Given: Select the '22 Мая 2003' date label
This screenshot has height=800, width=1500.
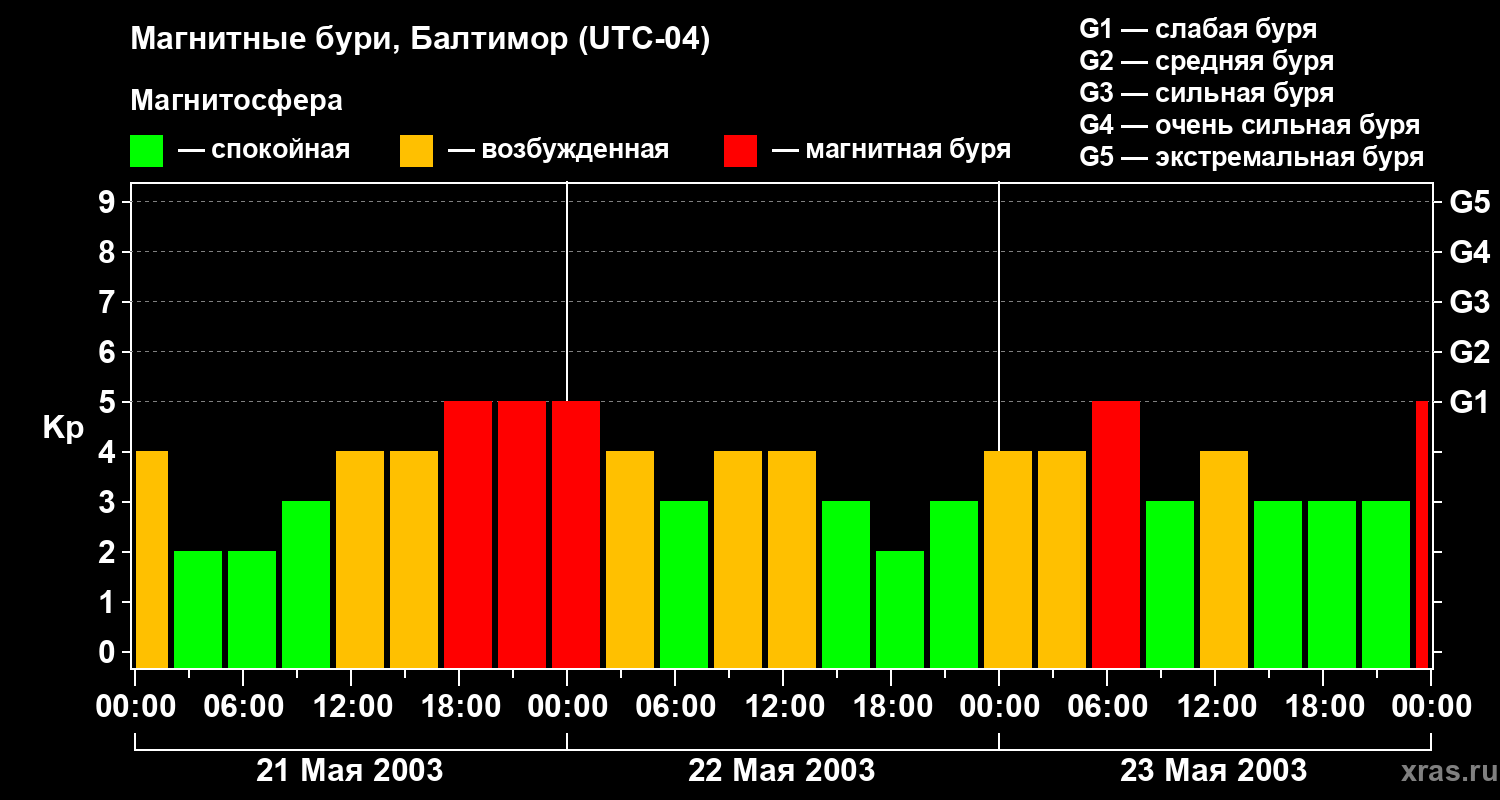Looking at the screenshot, I should pos(782,770).
